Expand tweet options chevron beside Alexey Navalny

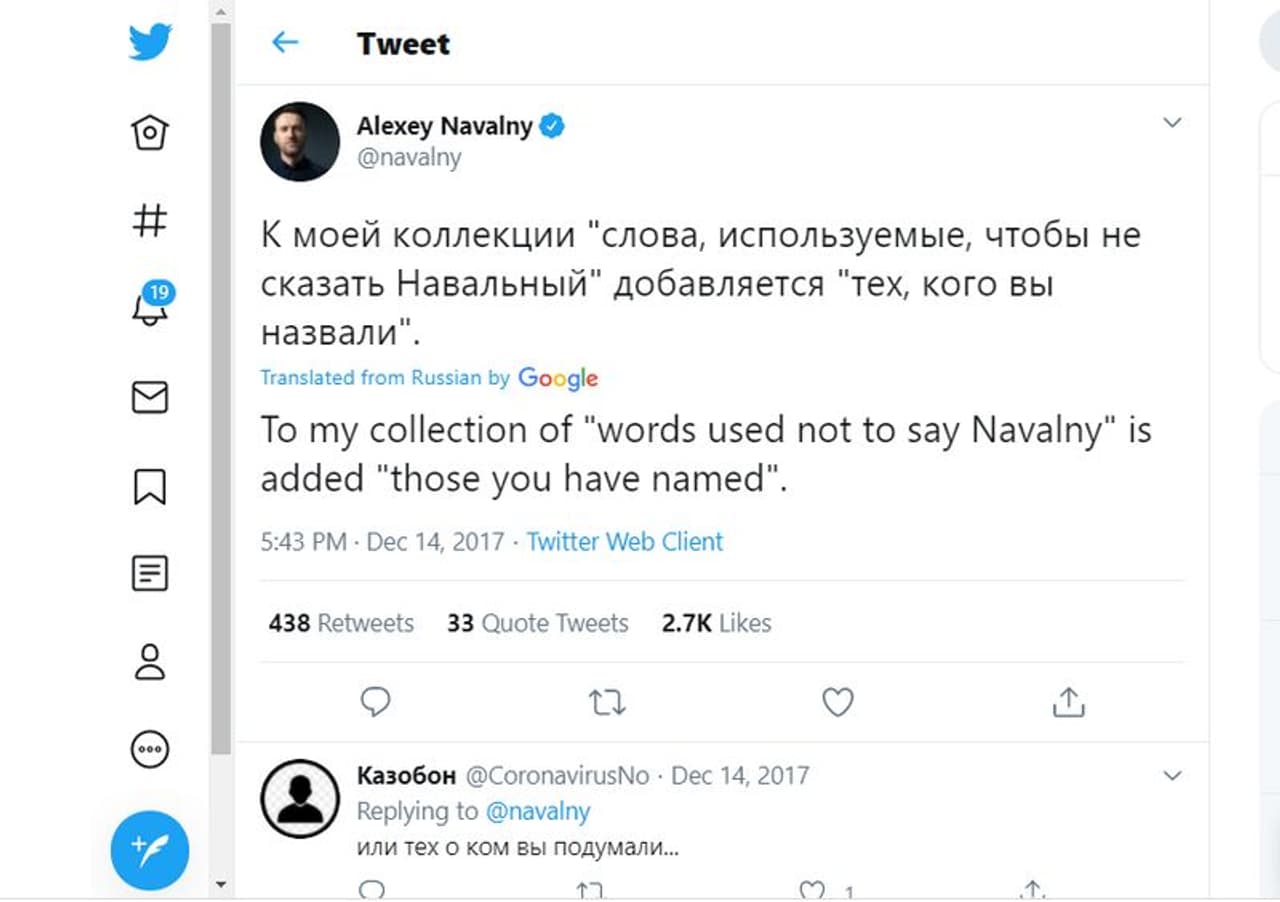(1172, 123)
